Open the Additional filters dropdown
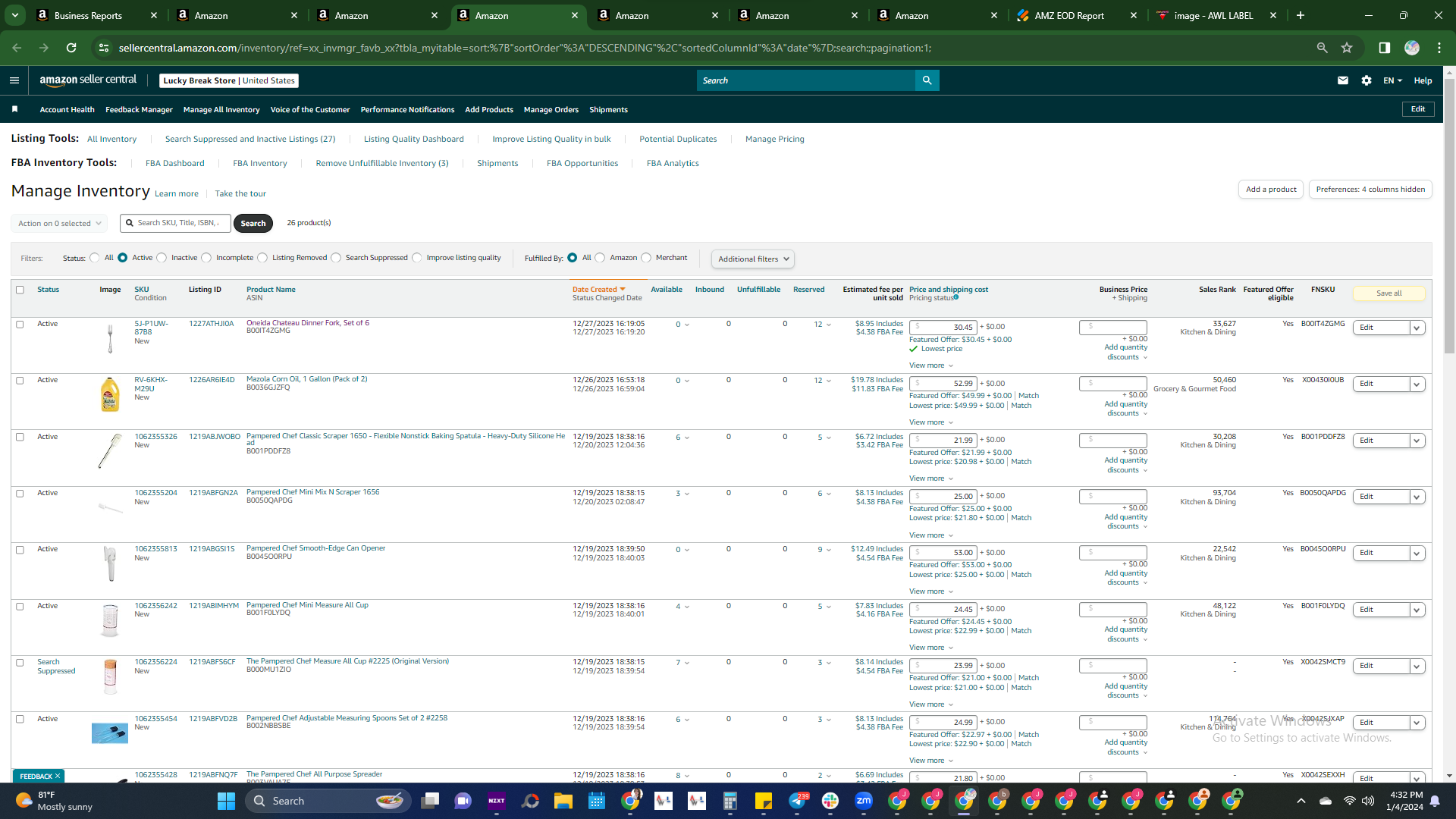This screenshot has height=819, width=1456. click(x=753, y=259)
